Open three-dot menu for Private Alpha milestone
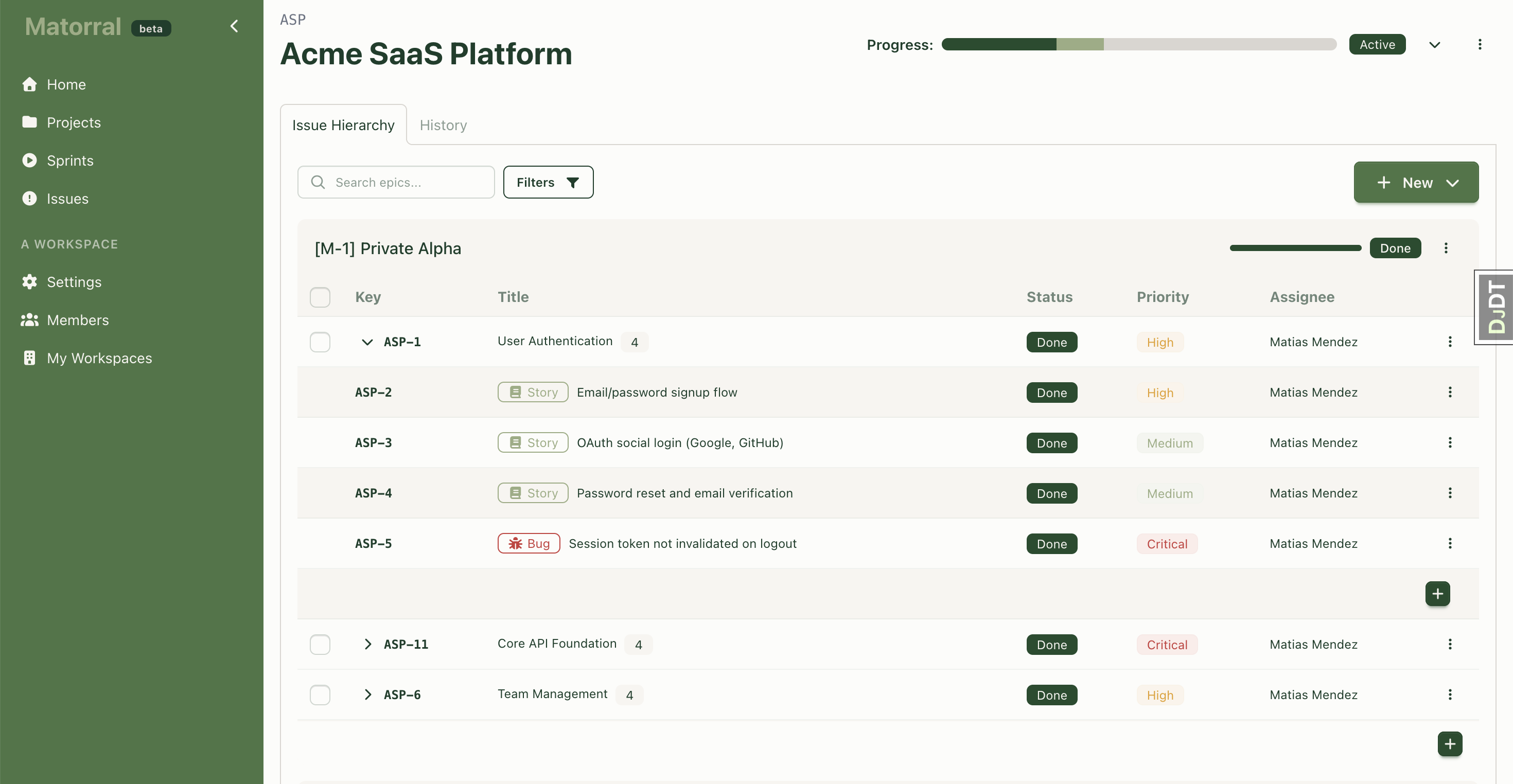This screenshot has width=1513, height=784. coord(1446,248)
